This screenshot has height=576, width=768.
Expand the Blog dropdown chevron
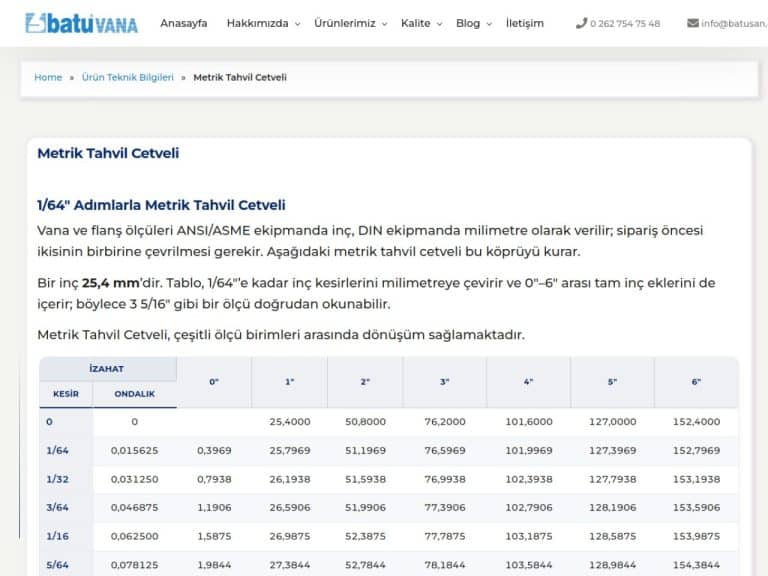click(489, 24)
